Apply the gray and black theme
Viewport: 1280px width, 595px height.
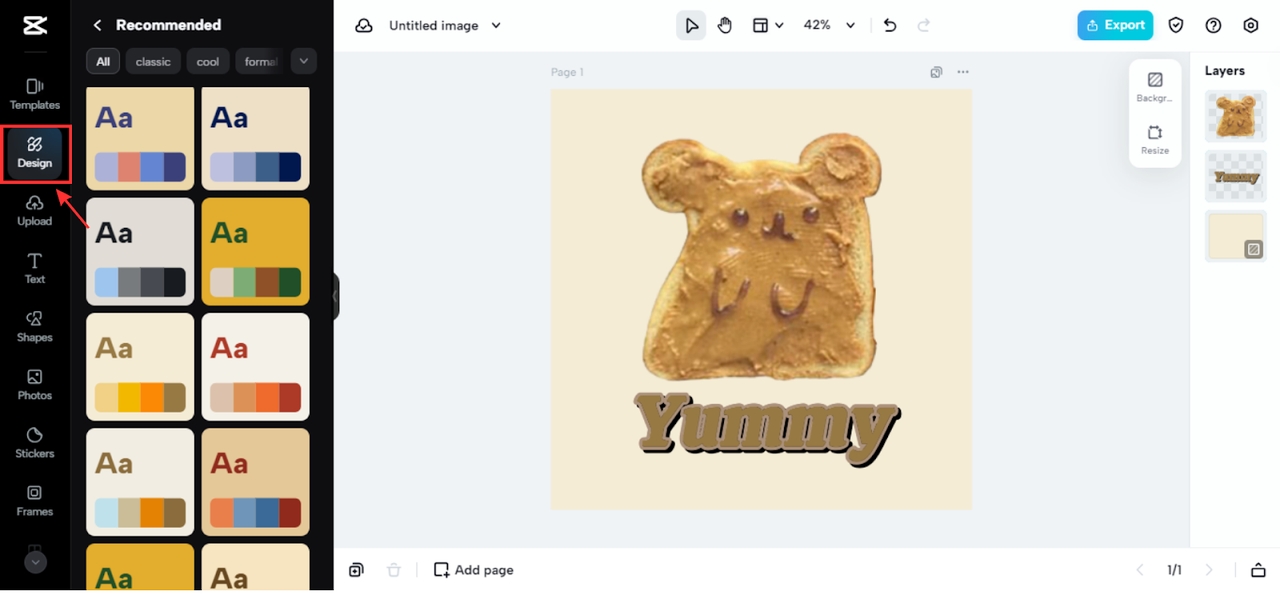[x=140, y=251]
